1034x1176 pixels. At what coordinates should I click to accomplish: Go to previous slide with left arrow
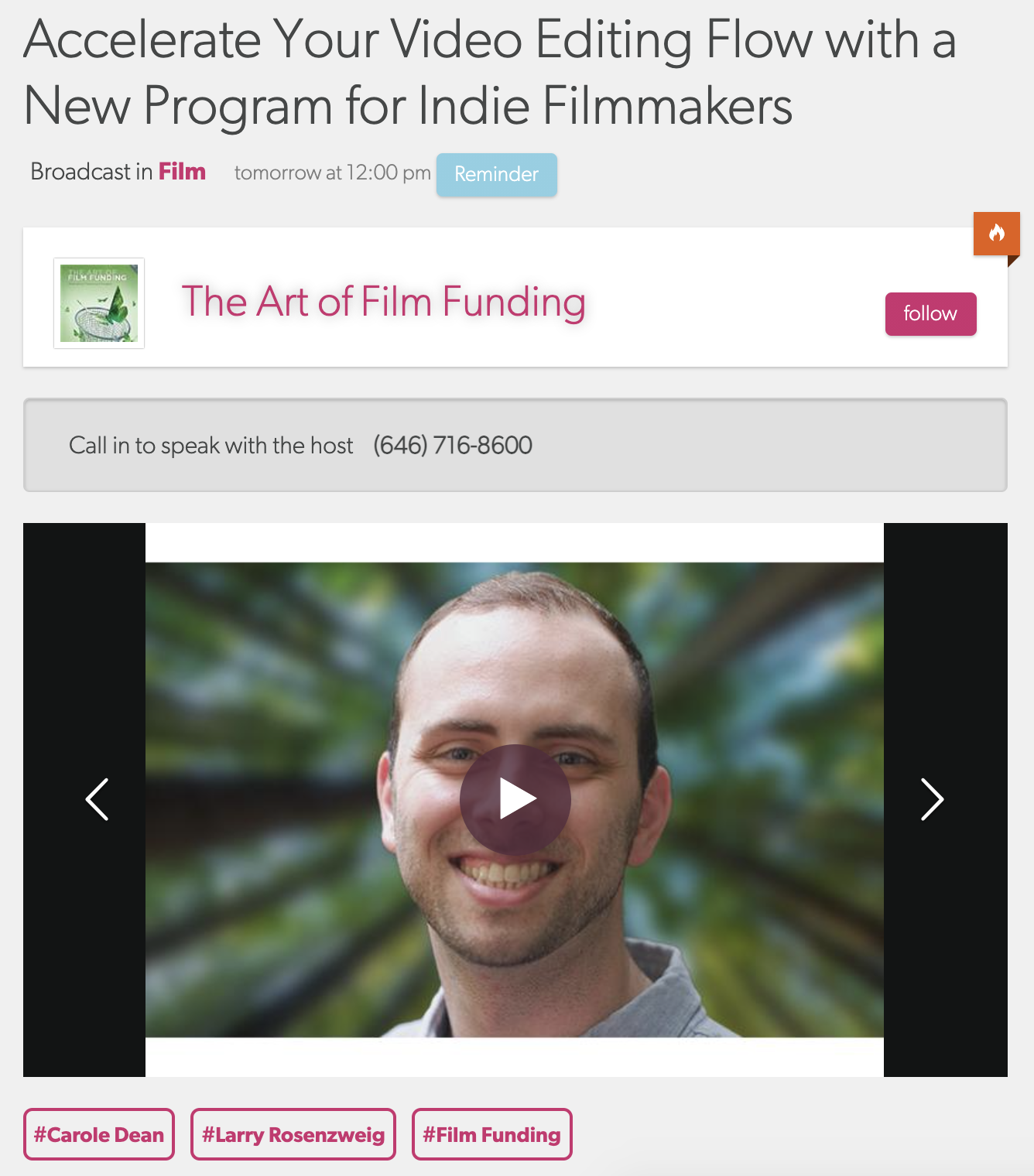click(x=97, y=799)
